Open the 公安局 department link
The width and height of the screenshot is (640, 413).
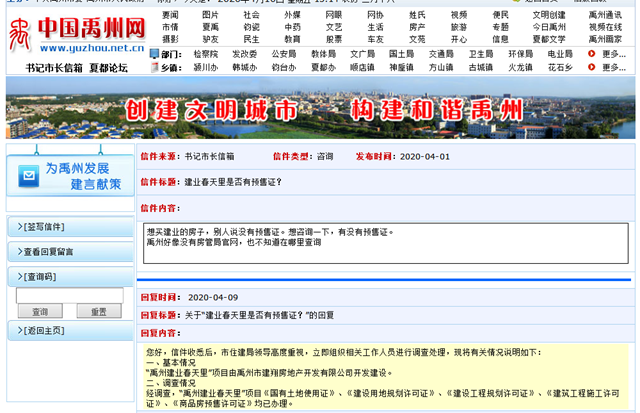tap(284, 54)
